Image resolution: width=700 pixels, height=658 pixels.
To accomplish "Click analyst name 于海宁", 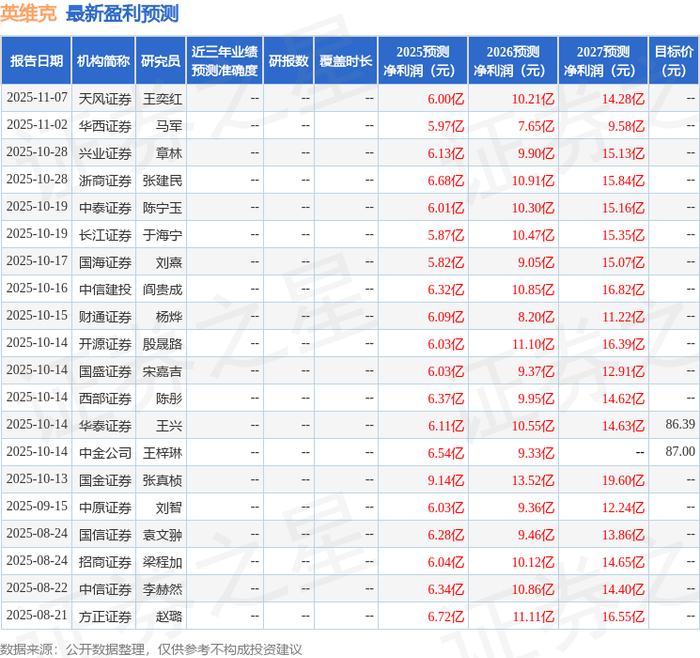I will coord(162,235).
